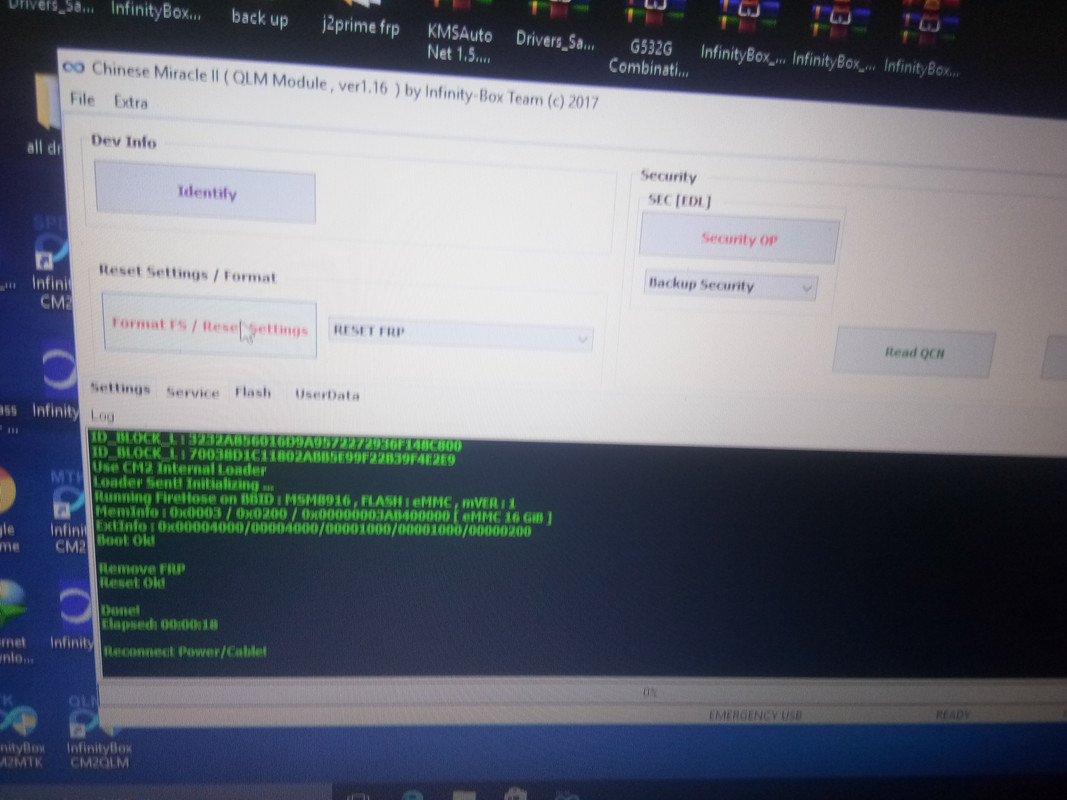Select the all dr folder on desktop

click(44, 116)
